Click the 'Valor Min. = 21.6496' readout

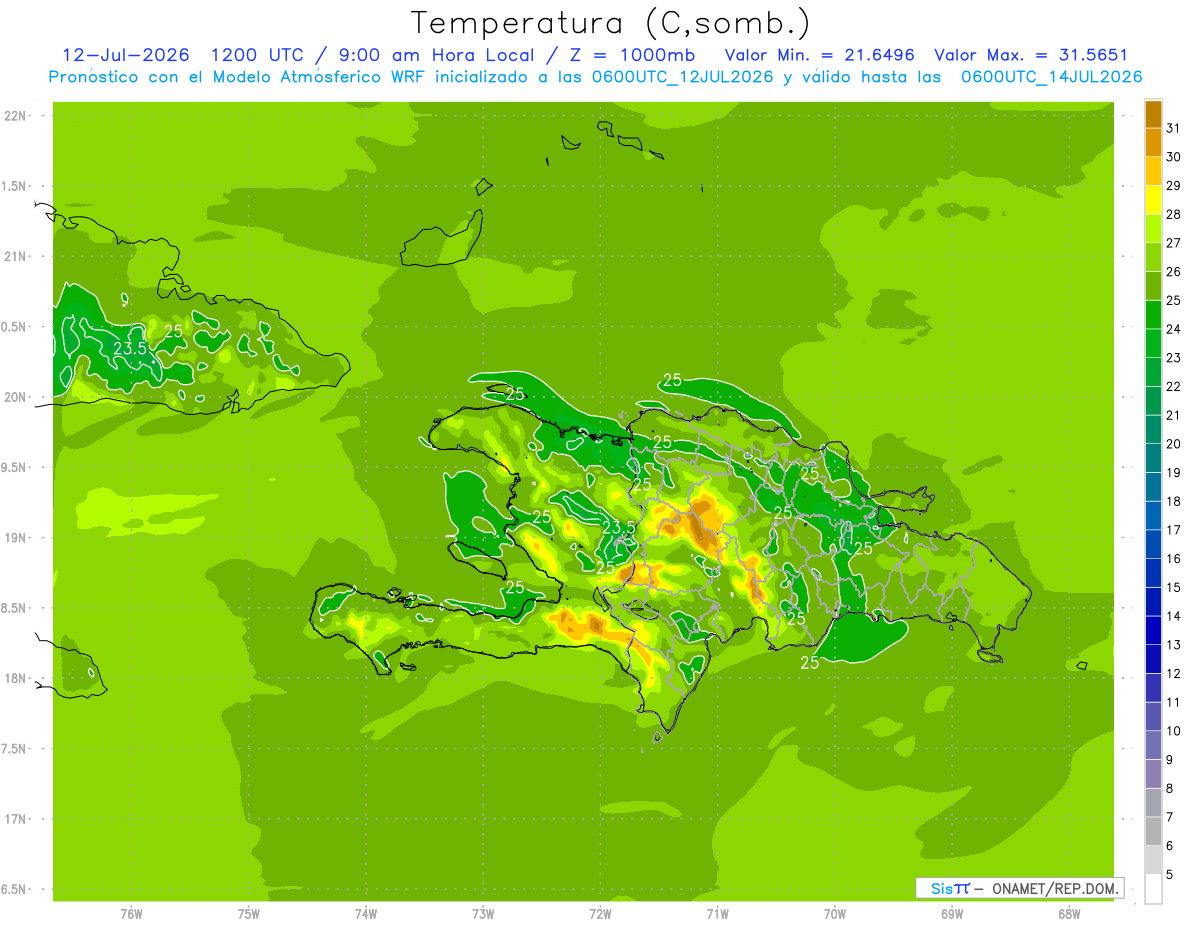[819, 55]
